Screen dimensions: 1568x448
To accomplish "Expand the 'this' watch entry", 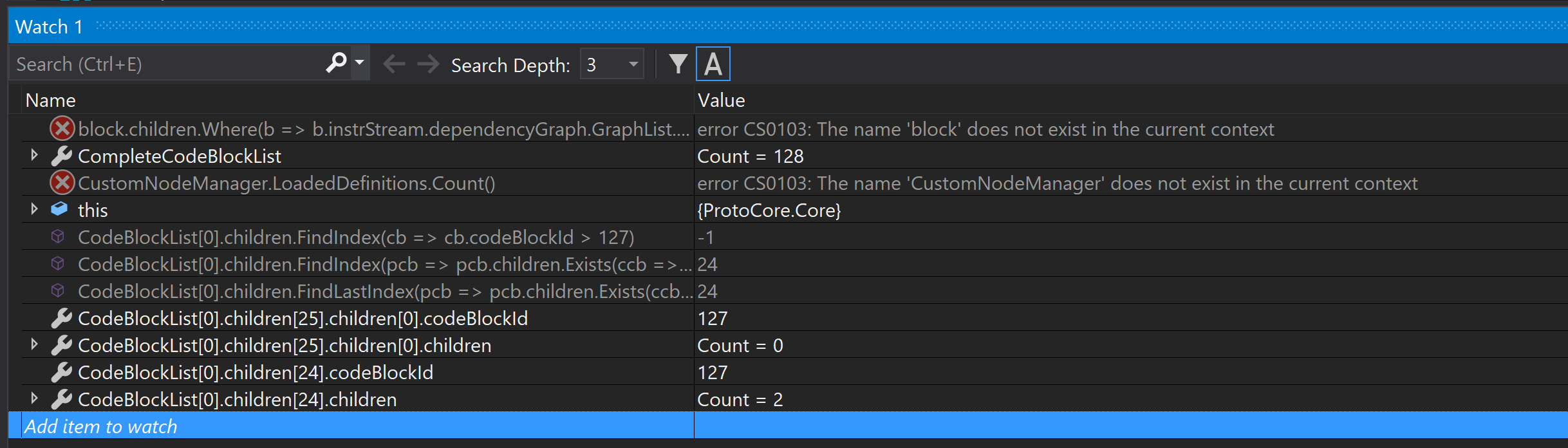I will 35,209.
